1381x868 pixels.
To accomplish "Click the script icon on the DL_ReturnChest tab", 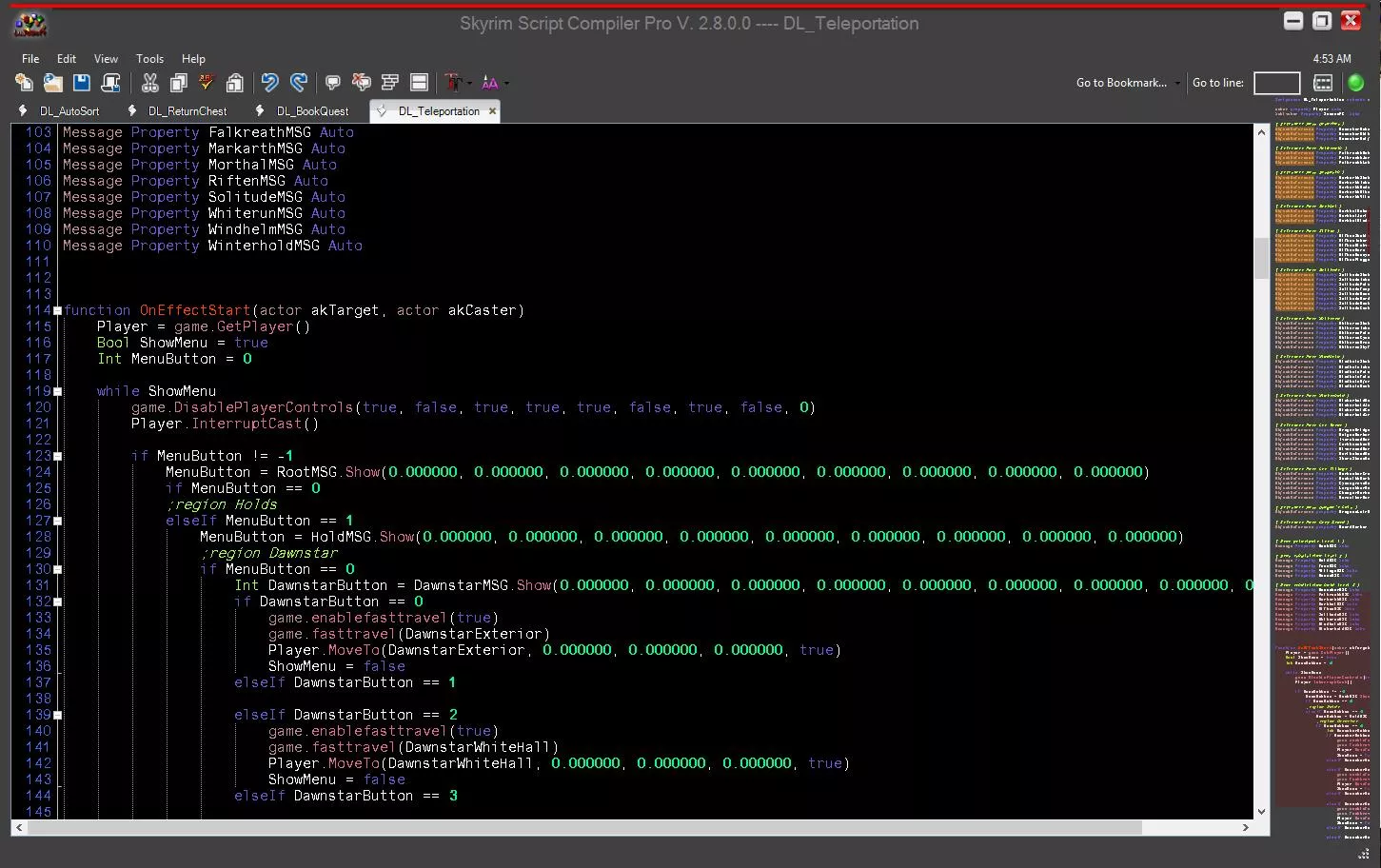I will coord(132,111).
